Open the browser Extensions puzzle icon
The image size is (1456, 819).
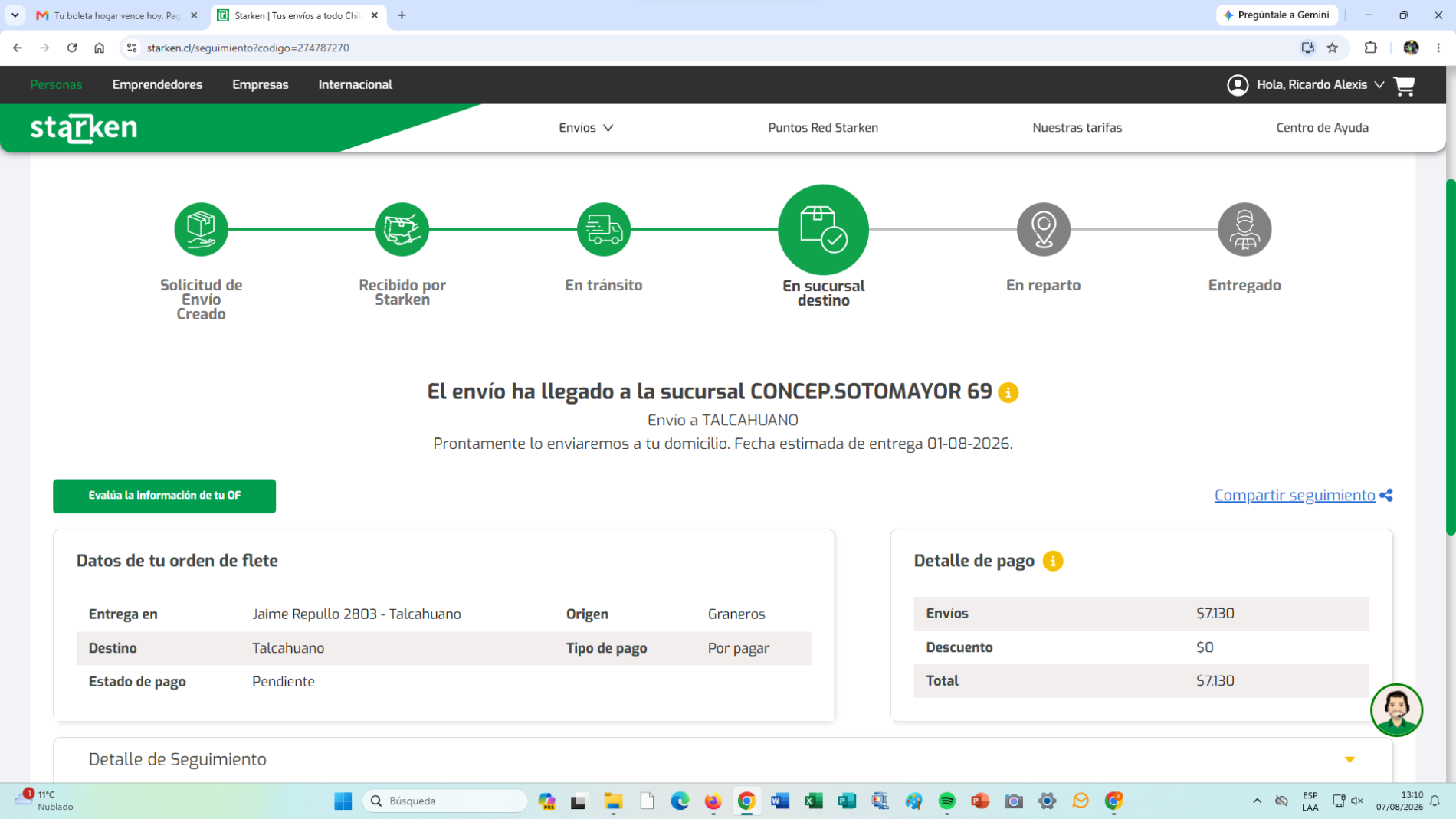[1370, 48]
